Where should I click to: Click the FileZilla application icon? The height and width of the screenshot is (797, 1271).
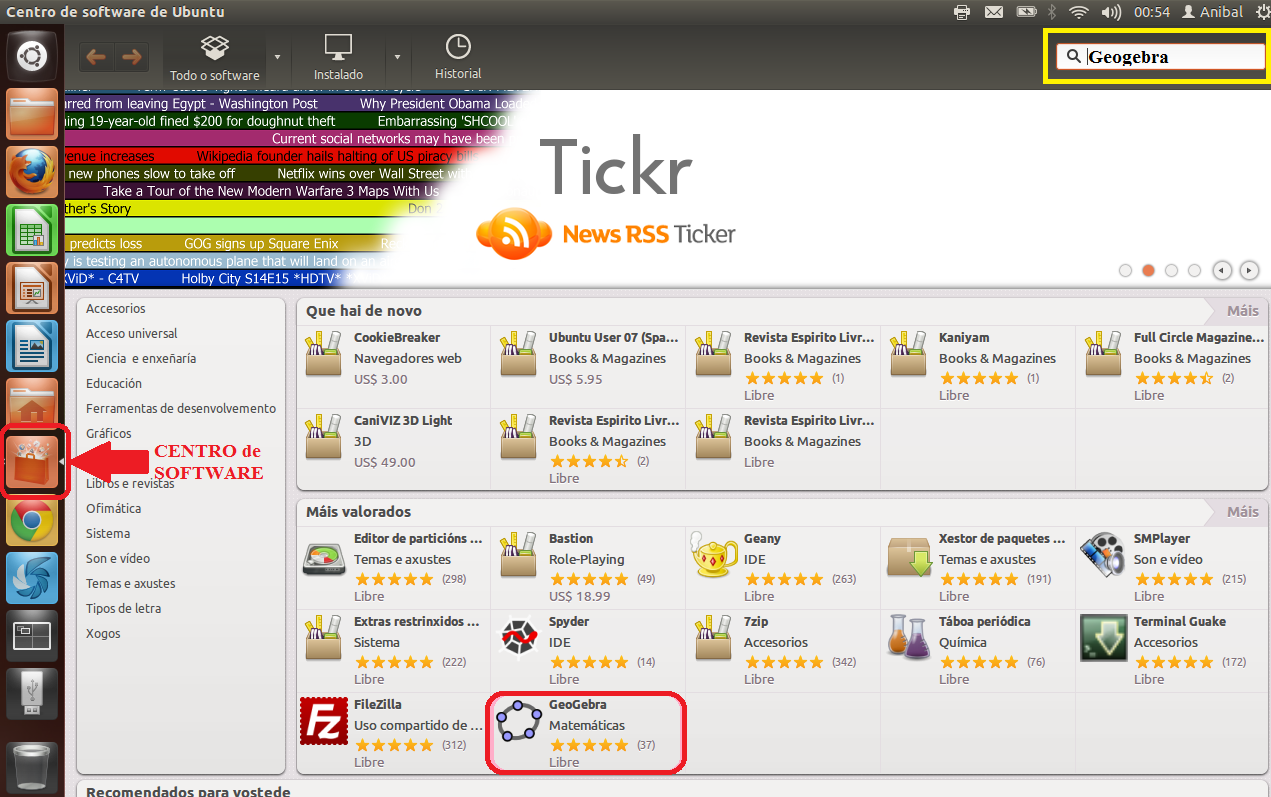[324, 721]
